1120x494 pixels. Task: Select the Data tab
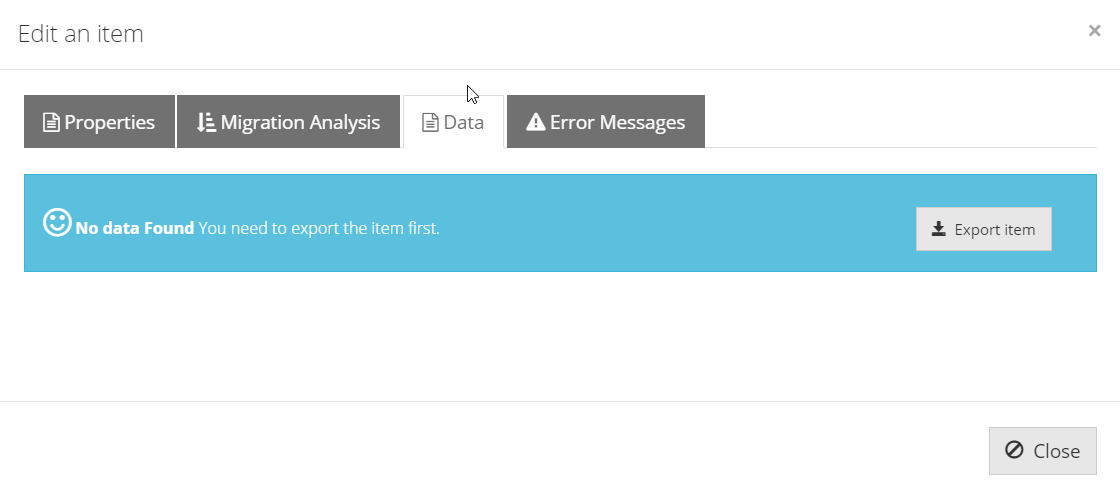tap(454, 121)
